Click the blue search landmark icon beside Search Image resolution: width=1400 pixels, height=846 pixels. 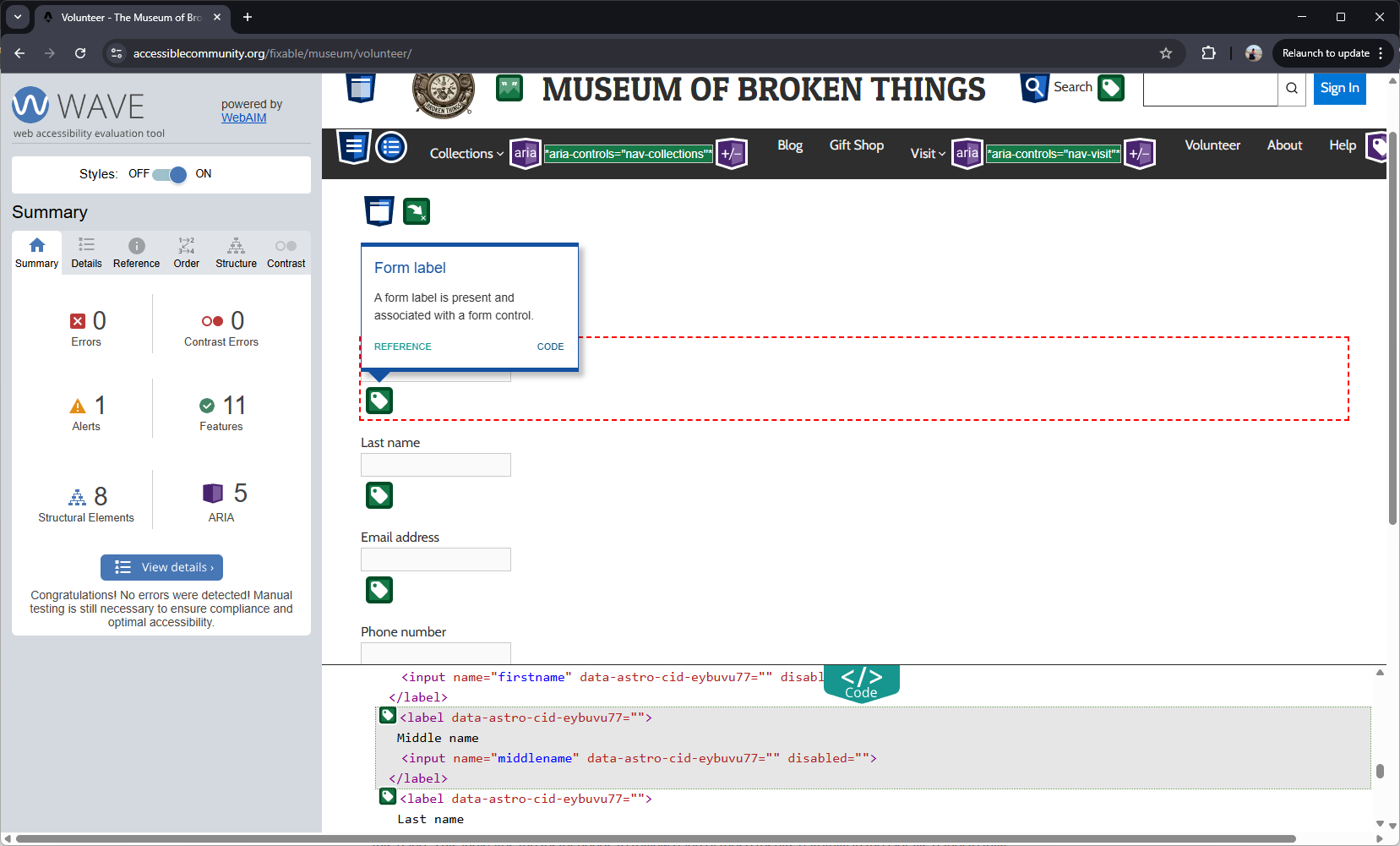coord(1035,87)
